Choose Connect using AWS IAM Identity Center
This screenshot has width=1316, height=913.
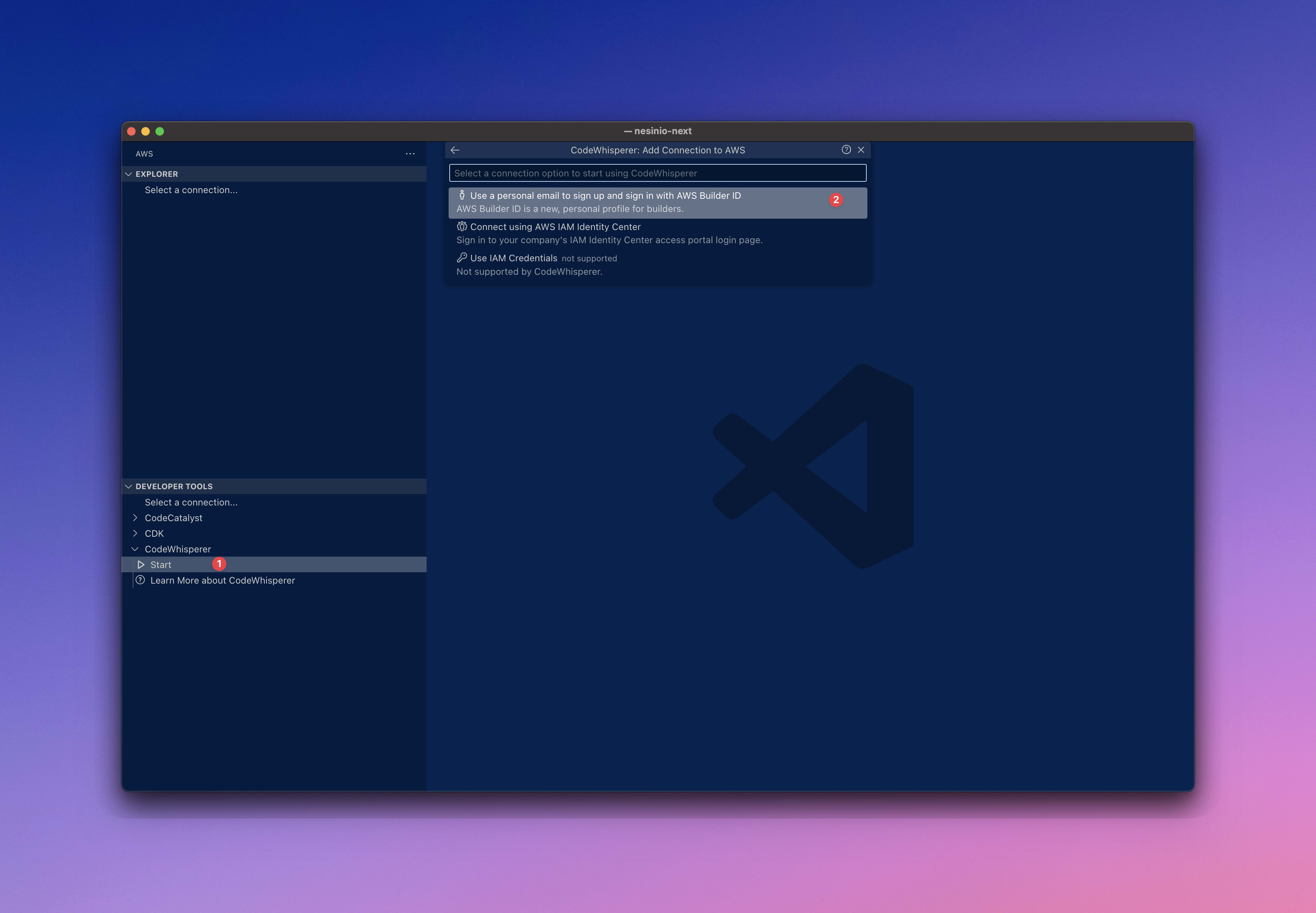pos(658,234)
